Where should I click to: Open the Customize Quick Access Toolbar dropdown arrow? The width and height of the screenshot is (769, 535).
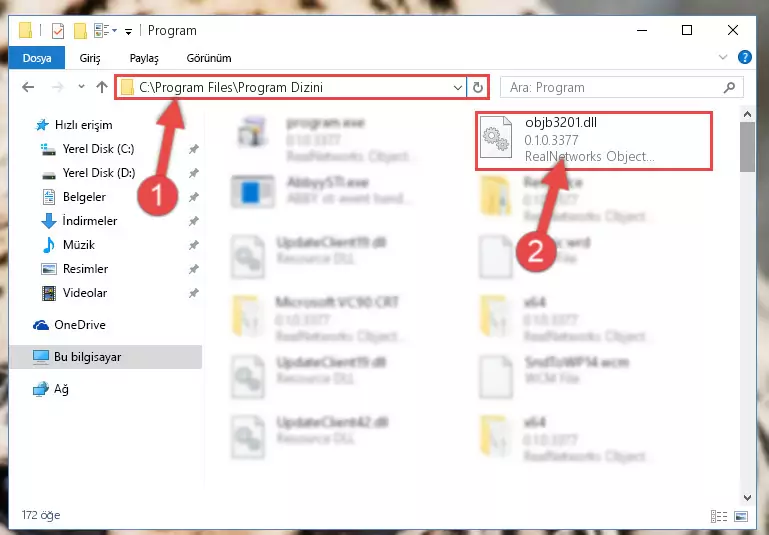128,32
